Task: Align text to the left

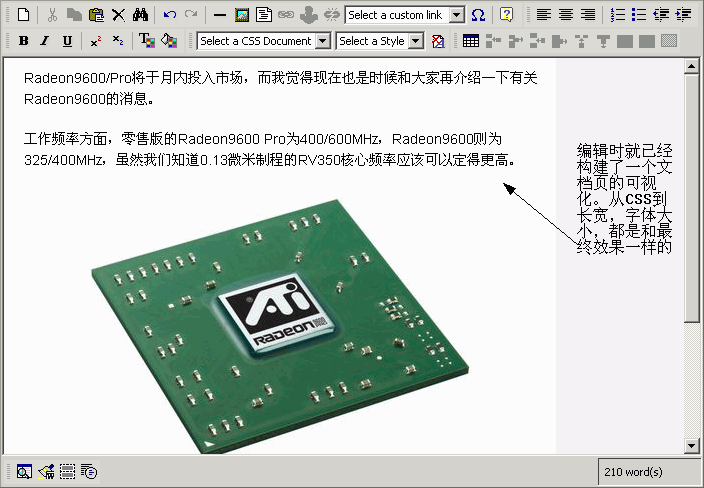Action: 544,15
